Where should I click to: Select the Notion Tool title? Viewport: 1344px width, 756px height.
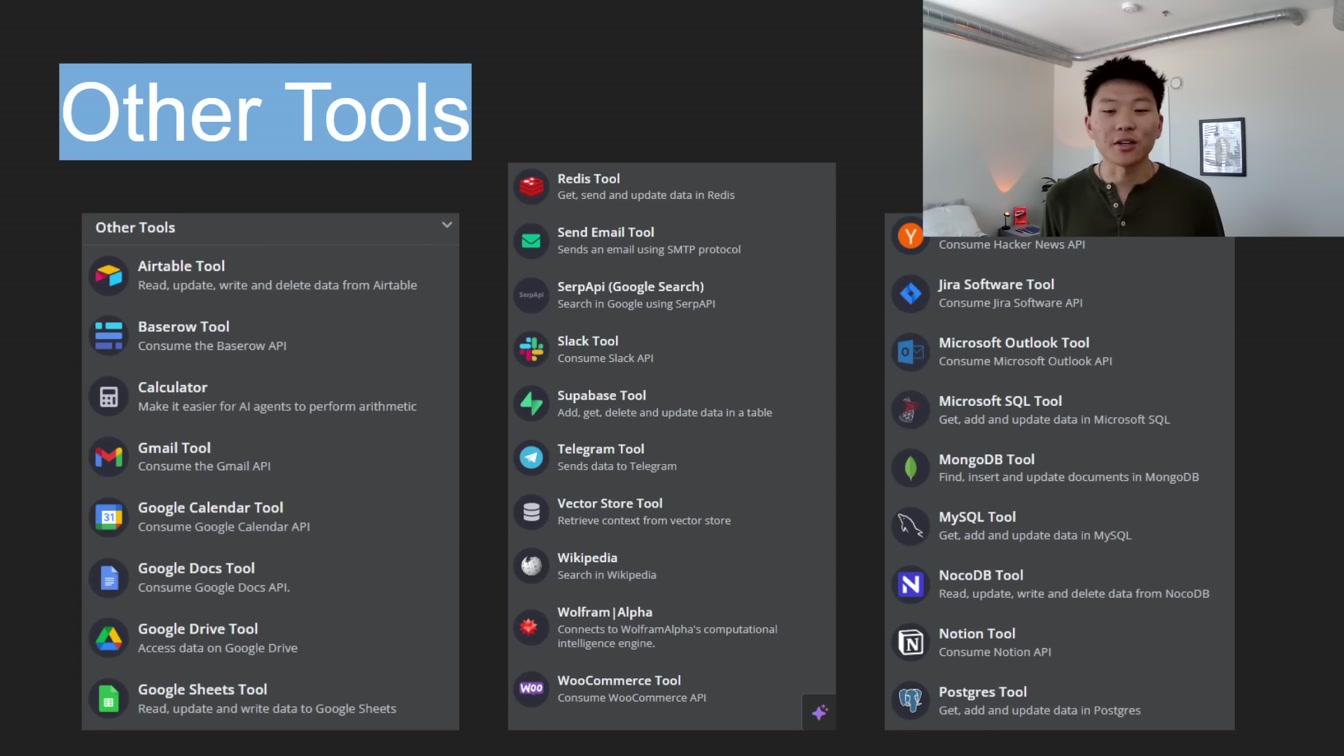pyautogui.click(x=977, y=633)
